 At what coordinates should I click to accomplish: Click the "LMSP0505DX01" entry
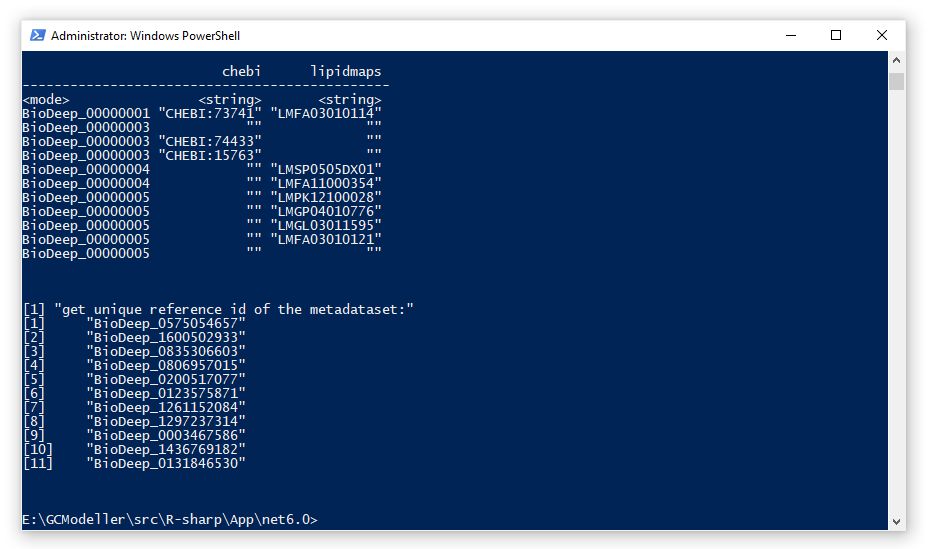326,169
